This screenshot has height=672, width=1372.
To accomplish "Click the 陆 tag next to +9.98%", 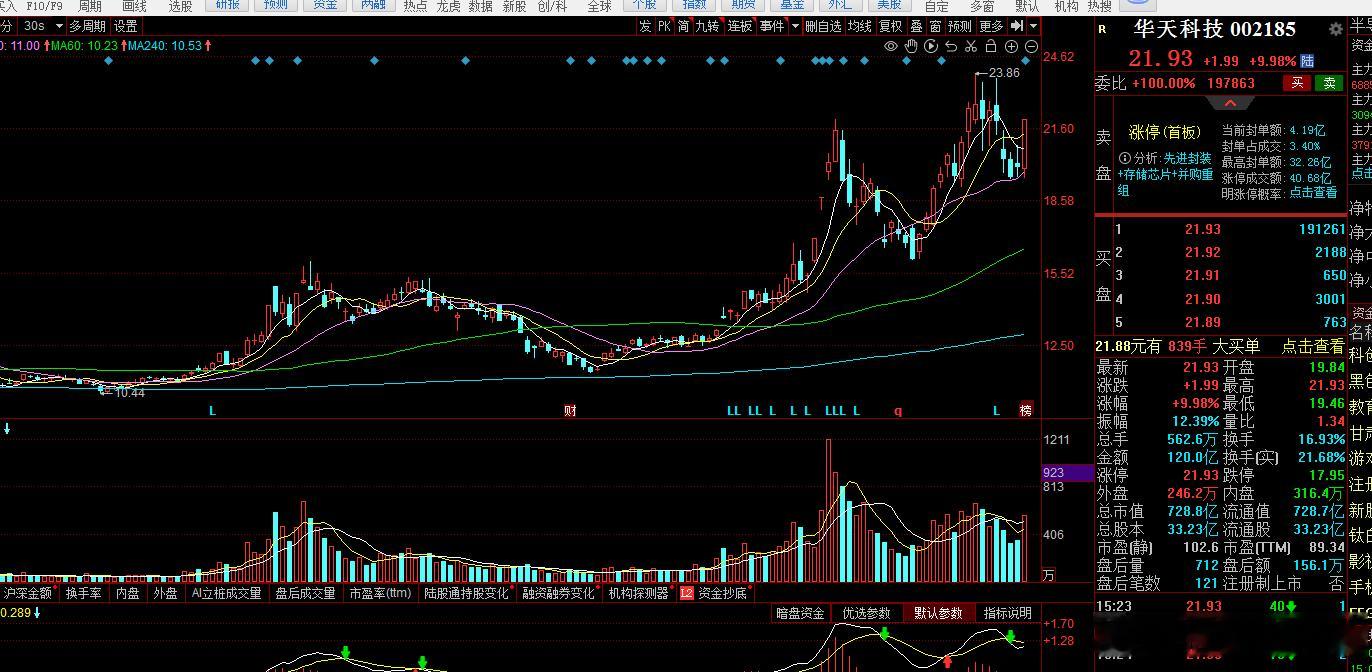I will (1307, 61).
